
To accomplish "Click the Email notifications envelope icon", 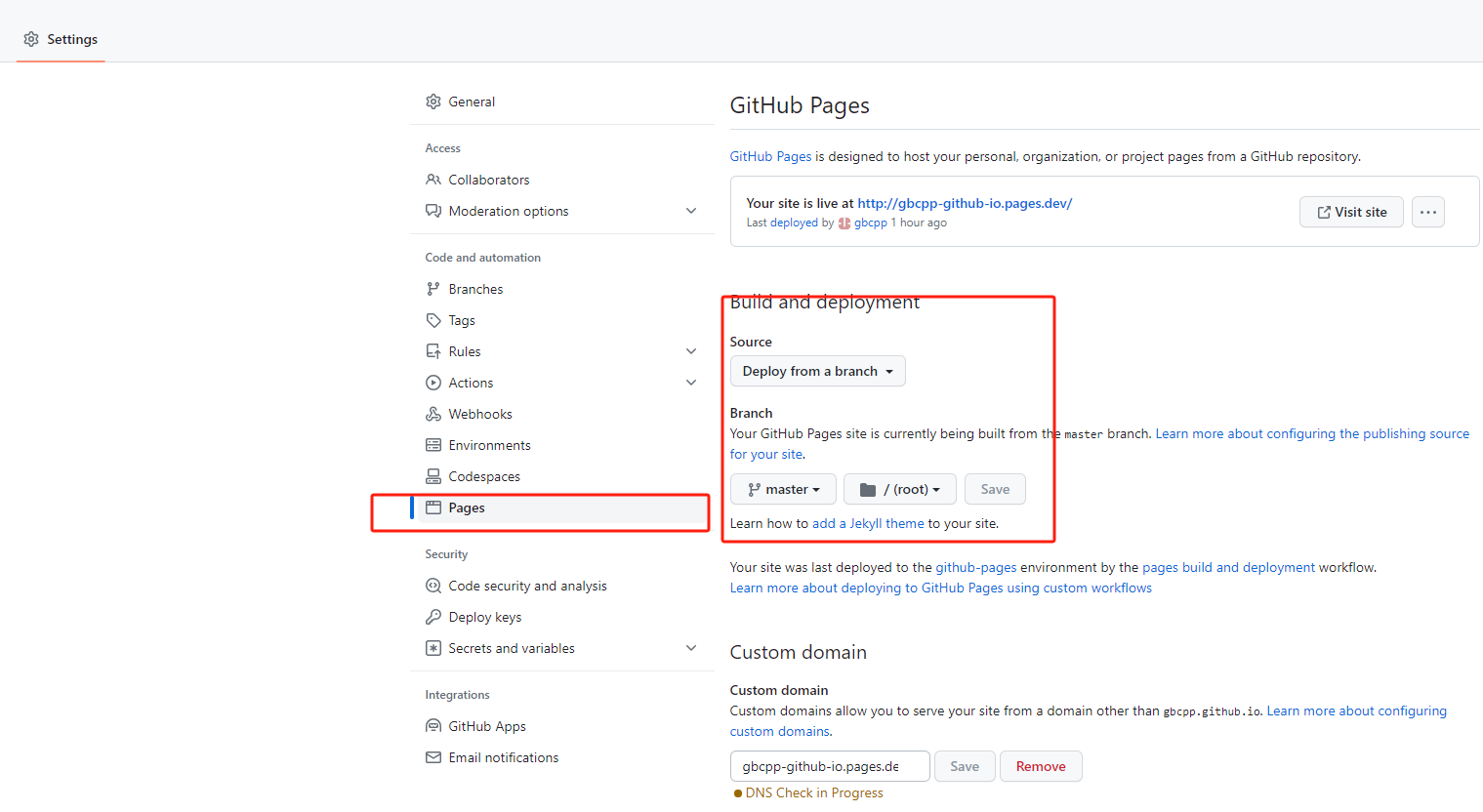I will (x=433, y=757).
